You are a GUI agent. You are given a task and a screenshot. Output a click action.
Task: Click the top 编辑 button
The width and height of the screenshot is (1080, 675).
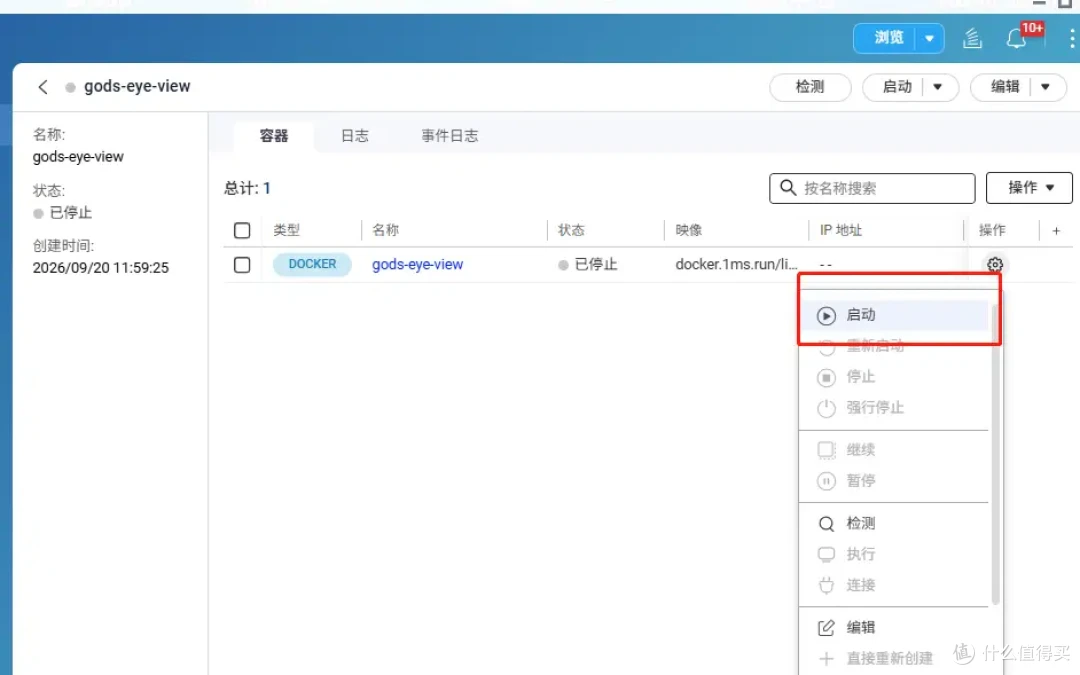click(1005, 87)
